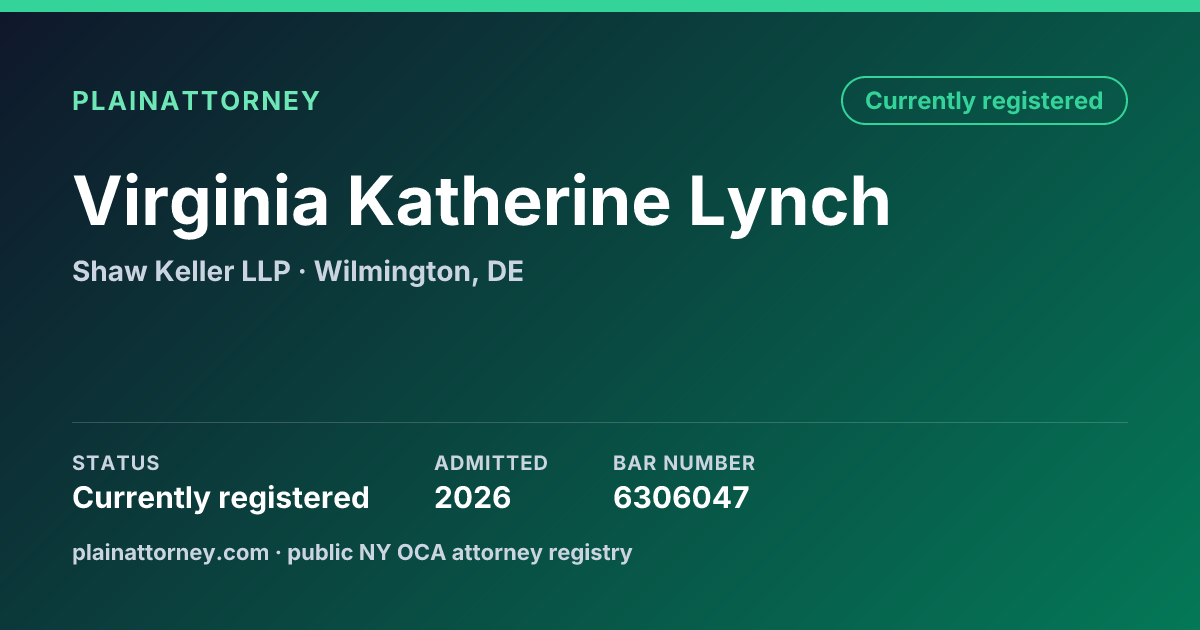Click the horizontal divider line above STATUS
Image resolution: width=1200 pixels, height=630 pixels.
tap(600, 422)
